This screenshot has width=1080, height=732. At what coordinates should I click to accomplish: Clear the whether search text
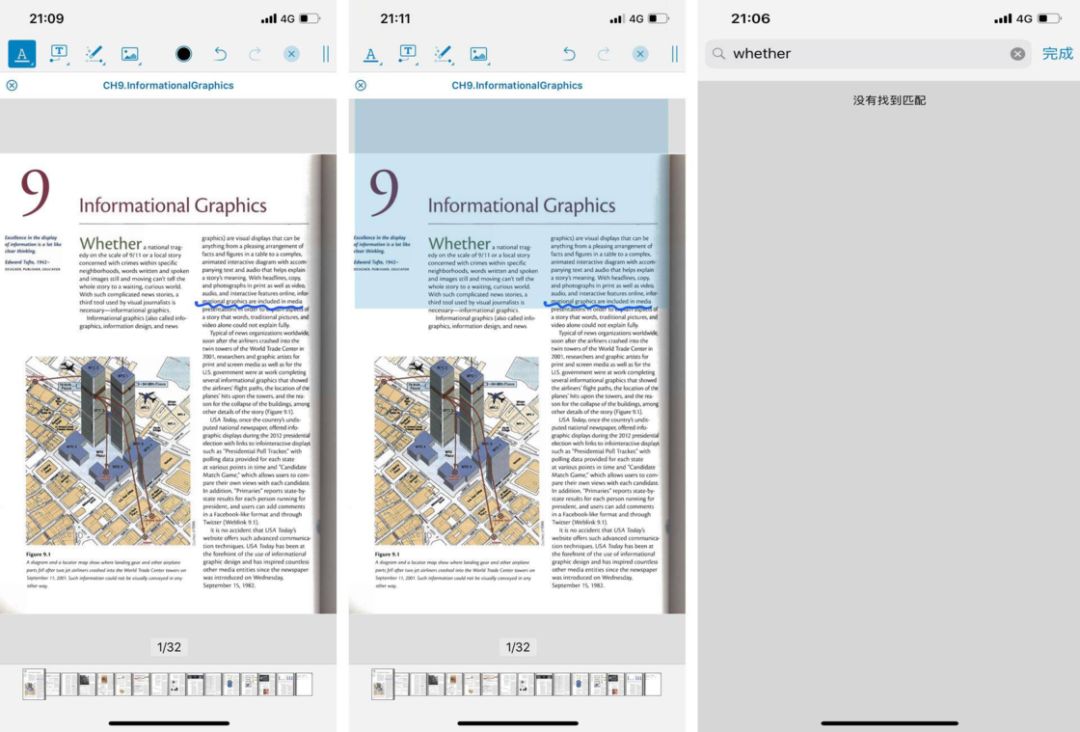pyautogui.click(x=1017, y=54)
